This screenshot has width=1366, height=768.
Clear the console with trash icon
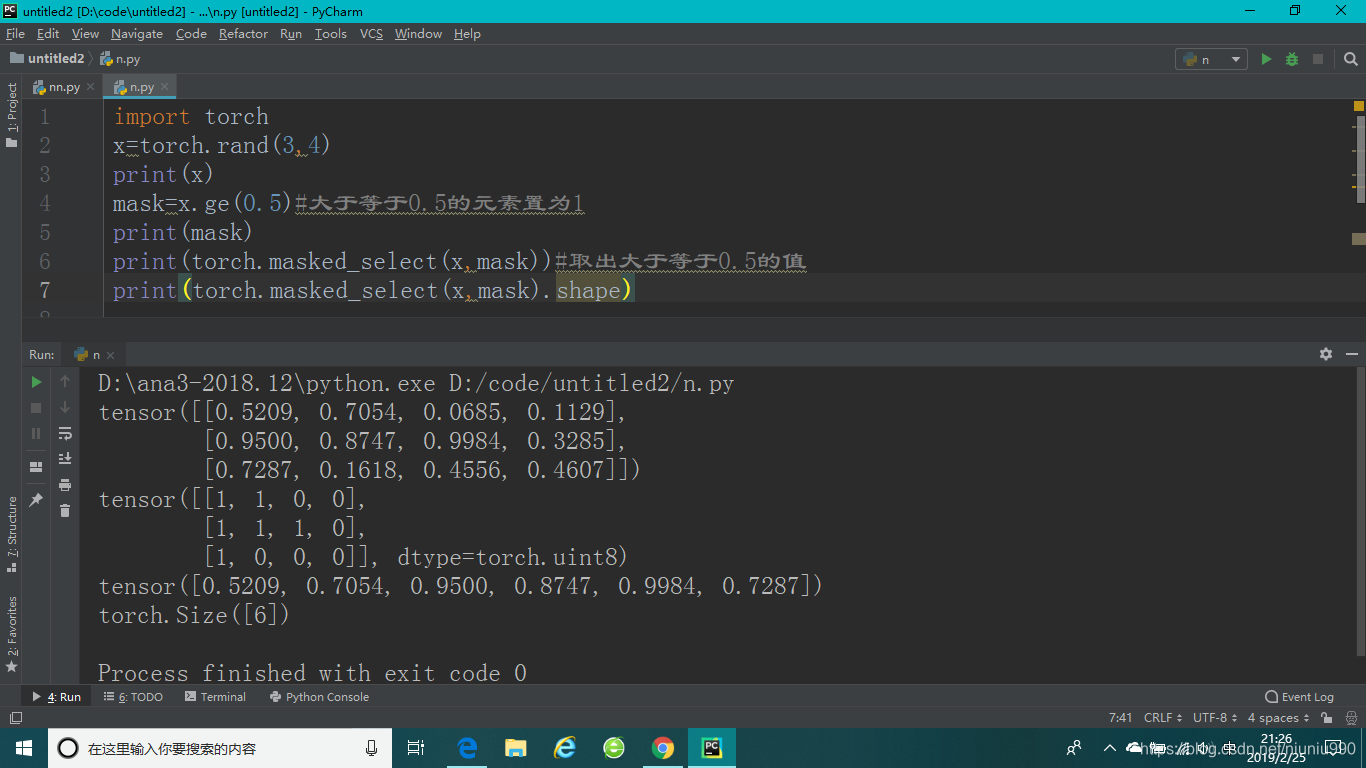[x=65, y=511]
